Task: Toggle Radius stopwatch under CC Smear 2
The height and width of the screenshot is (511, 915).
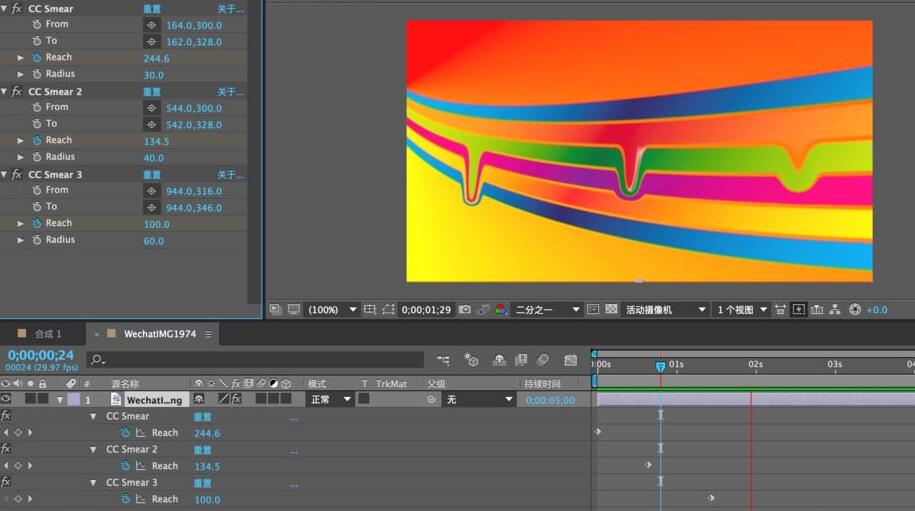Action: tap(37, 157)
